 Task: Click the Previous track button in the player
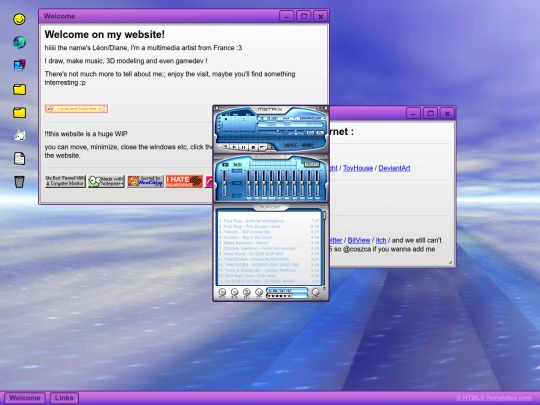click(224, 147)
